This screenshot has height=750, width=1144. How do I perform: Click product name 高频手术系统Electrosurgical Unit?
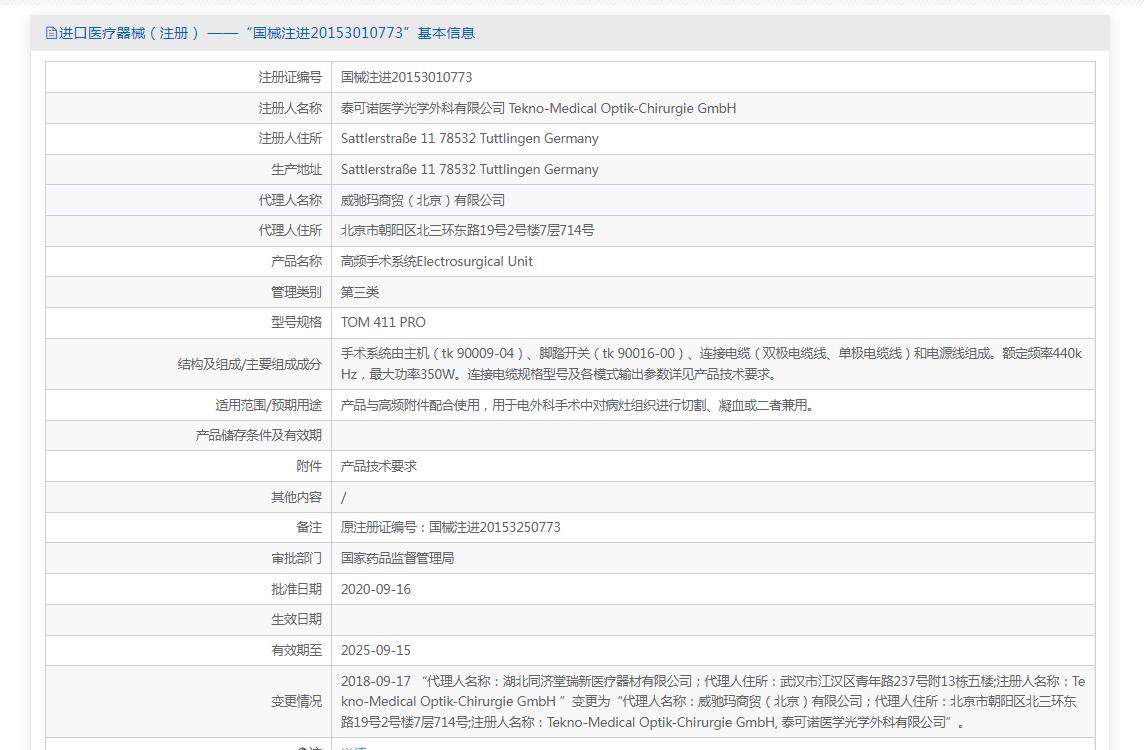437,261
